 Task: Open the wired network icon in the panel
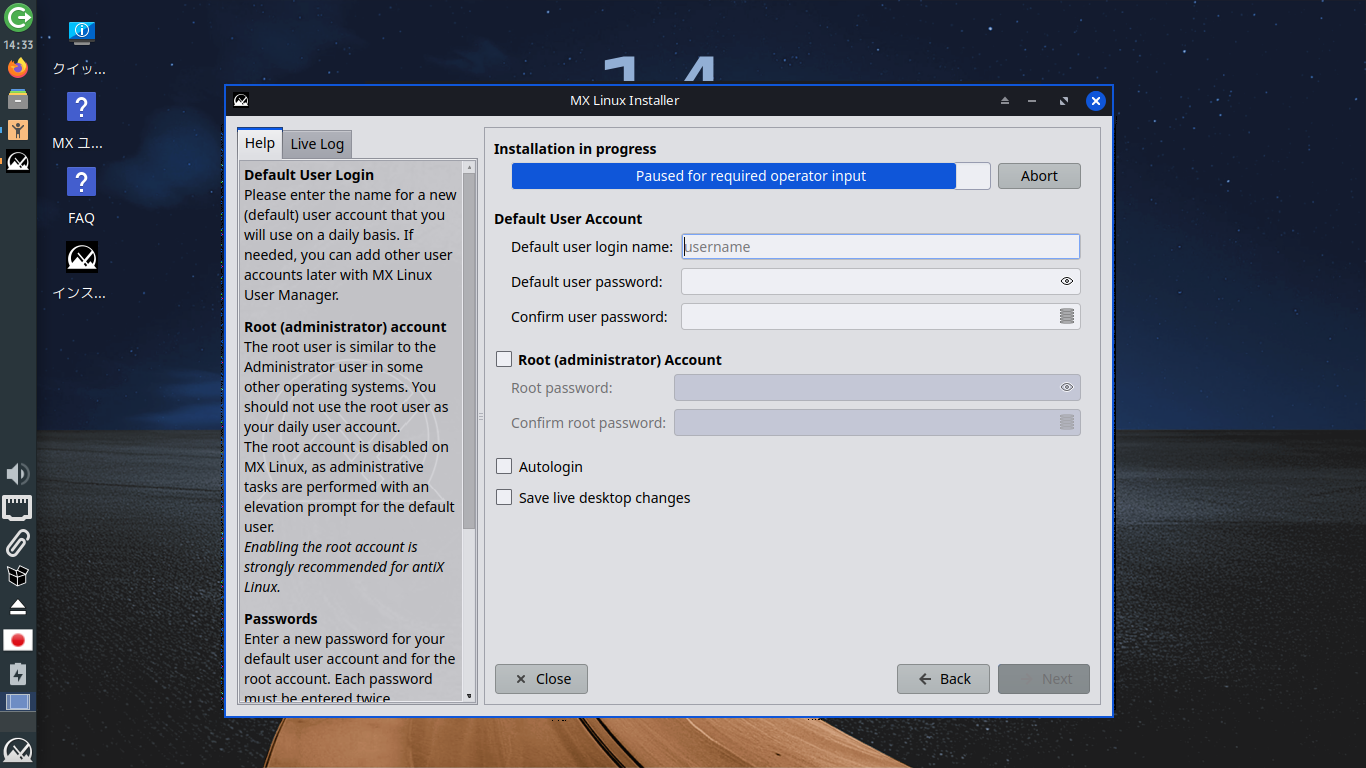coord(18,508)
